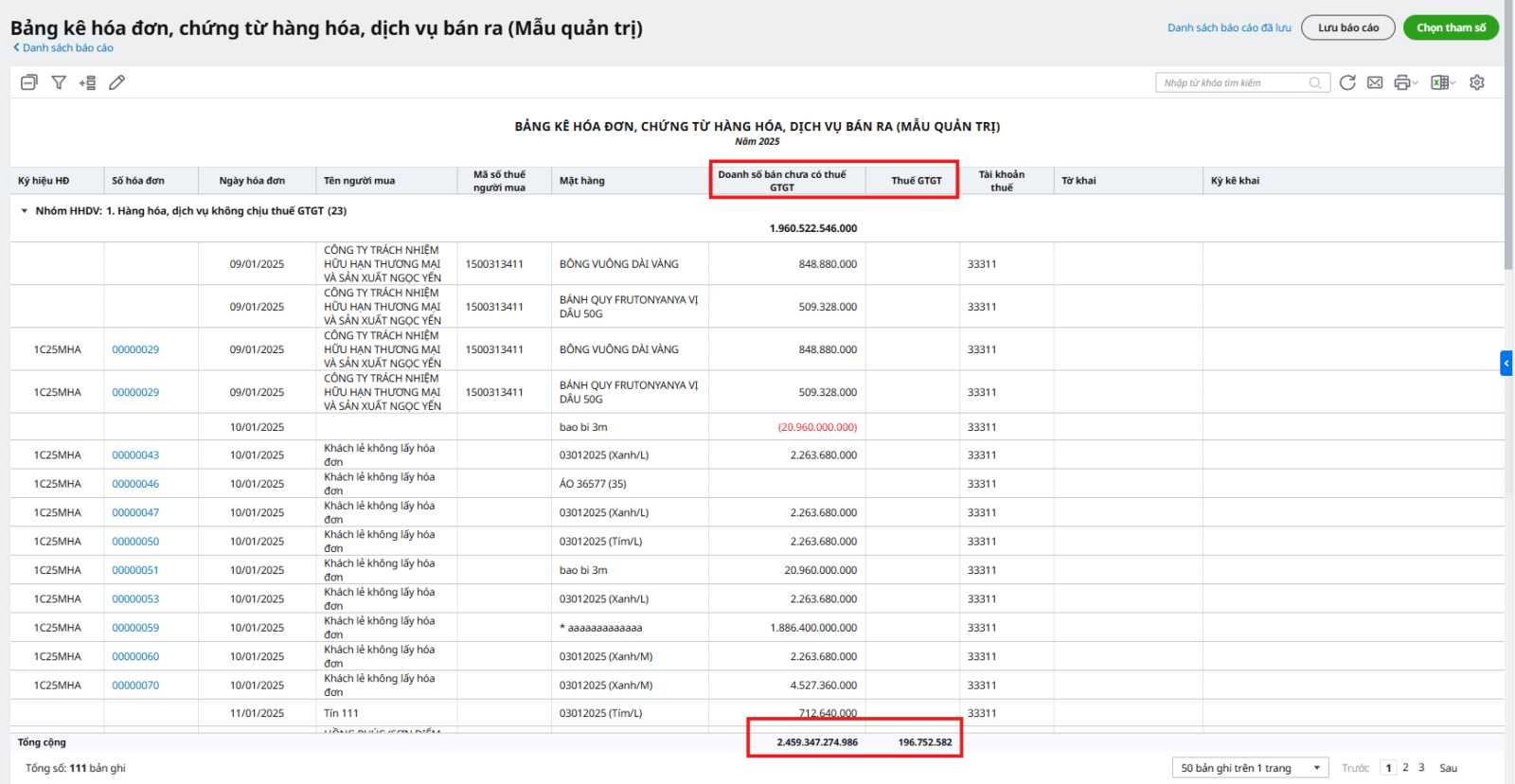Refresh the report with the reload icon
1515x784 pixels.
click(x=1347, y=82)
